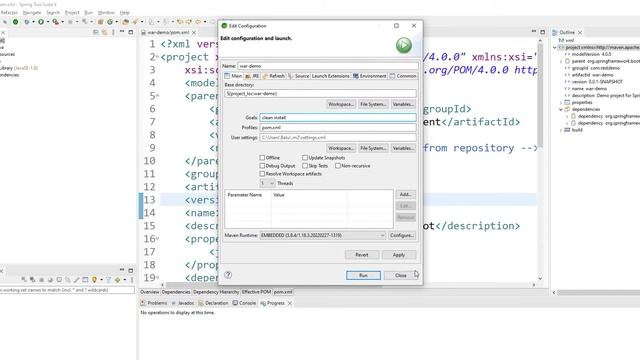This screenshot has height=360, width=640.
Task: Collapse the dependencies node in Outline
Action: point(561,109)
